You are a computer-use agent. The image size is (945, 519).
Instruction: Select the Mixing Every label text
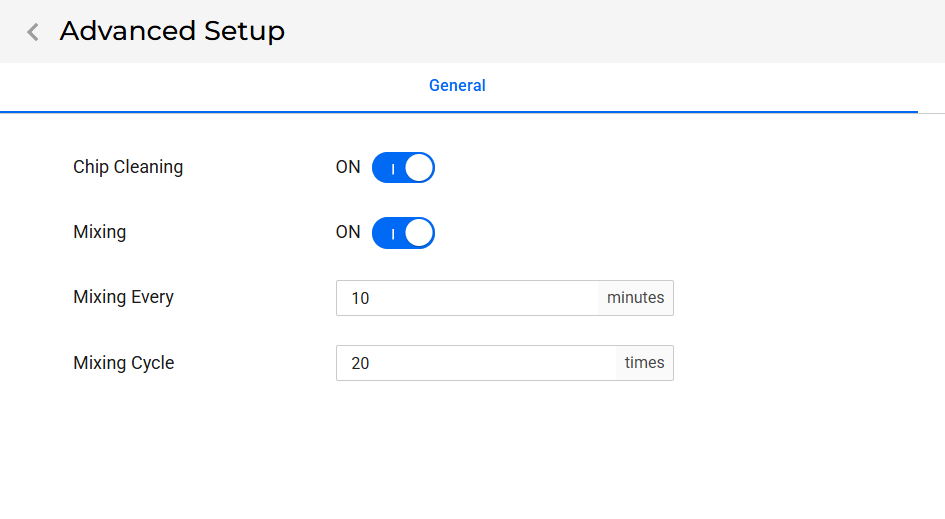coord(124,297)
